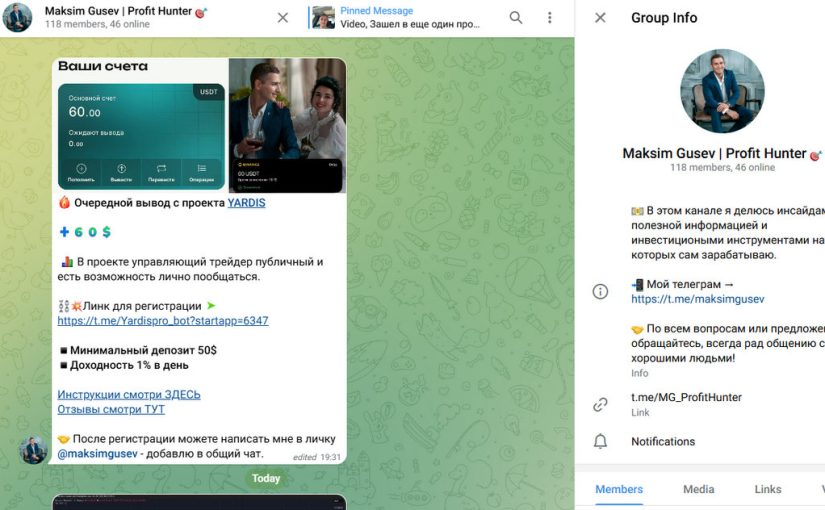Viewport: 825px width, 510px height.
Task: Open the https://t.me/maksimgusev link in info
Action: [x=697, y=299]
